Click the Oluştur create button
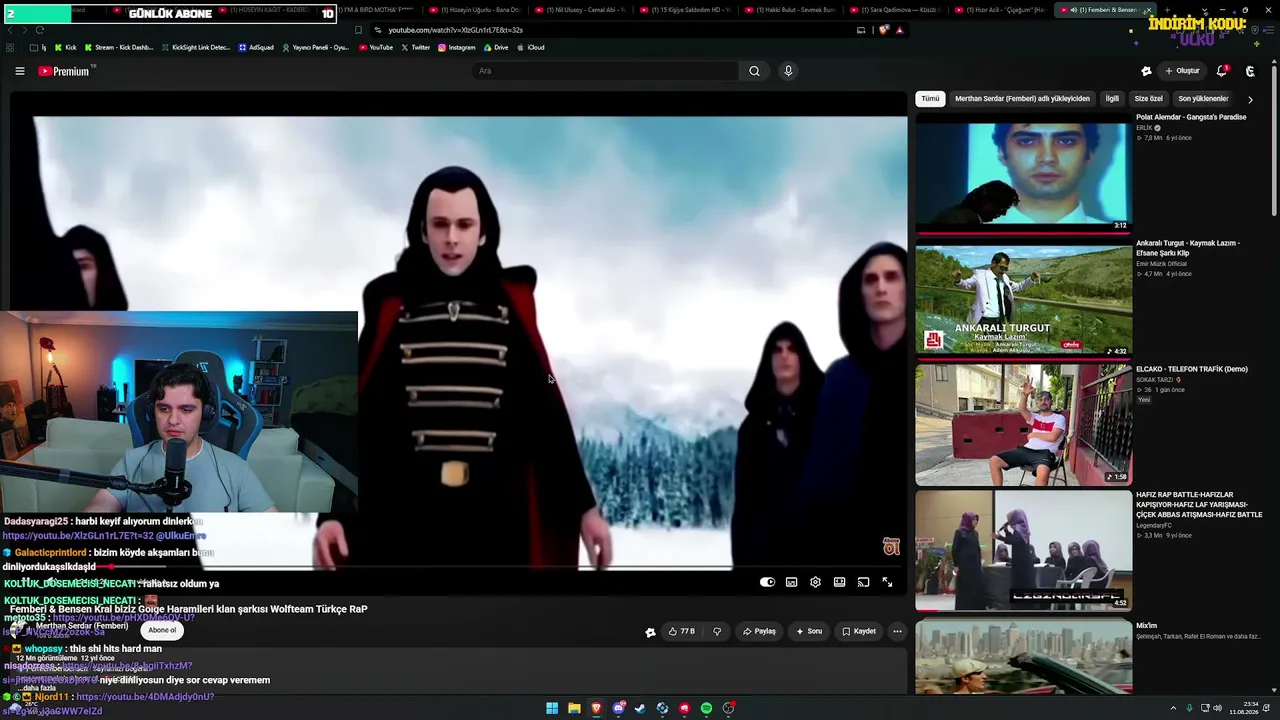 click(1182, 71)
